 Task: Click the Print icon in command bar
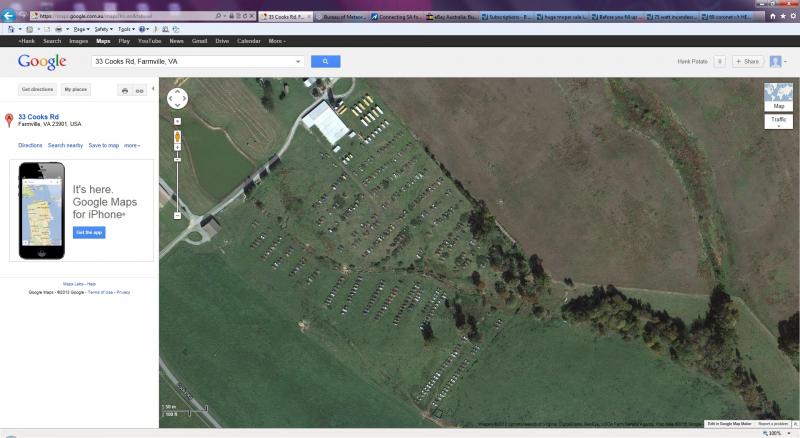[58, 30]
